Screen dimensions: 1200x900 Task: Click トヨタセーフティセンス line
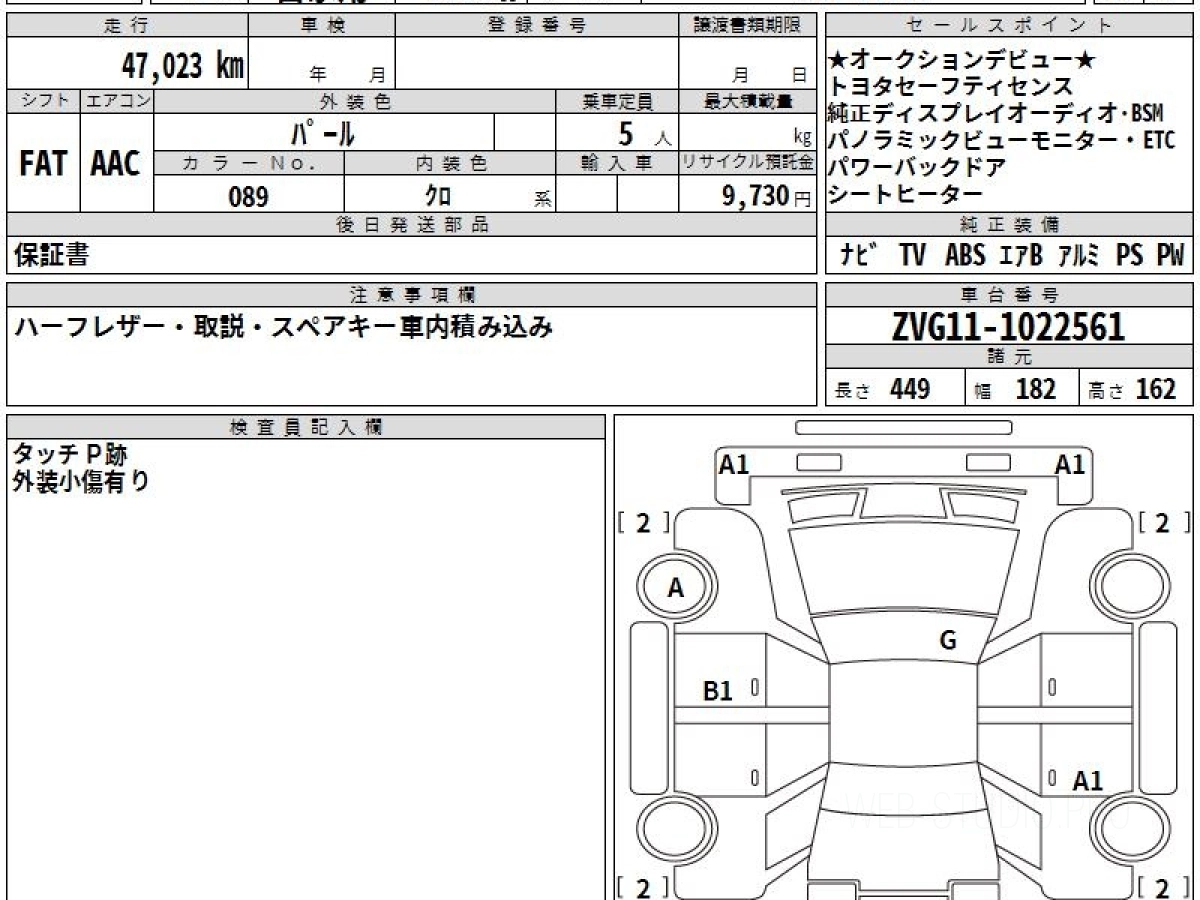[x=950, y=88]
